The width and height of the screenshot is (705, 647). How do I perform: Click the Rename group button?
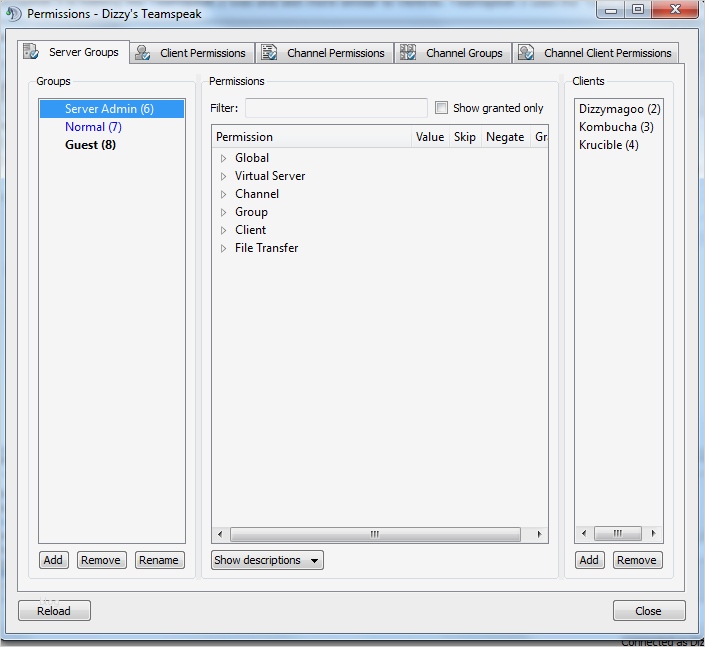pos(159,560)
